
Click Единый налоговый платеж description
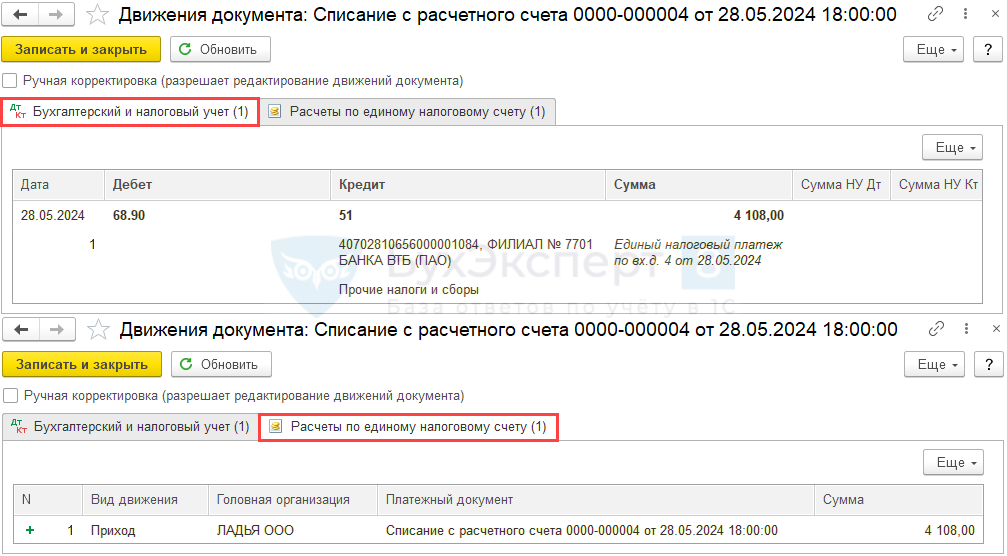pos(698,252)
